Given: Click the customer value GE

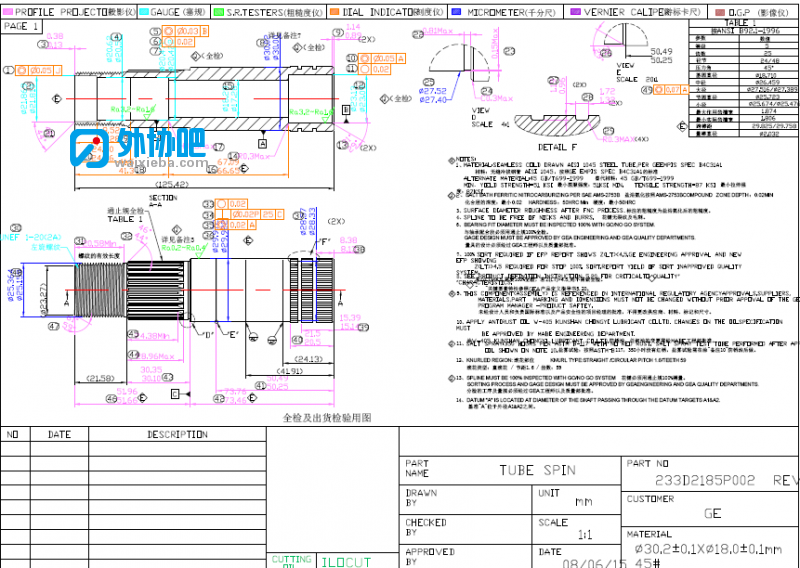Looking at the screenshot, I should [712, 513].
